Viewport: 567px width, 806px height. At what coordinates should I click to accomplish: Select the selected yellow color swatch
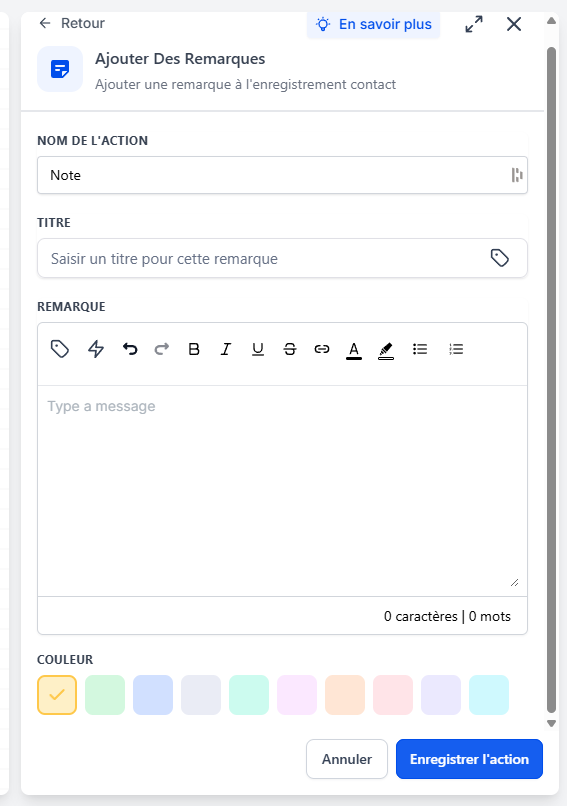[57, 695]
